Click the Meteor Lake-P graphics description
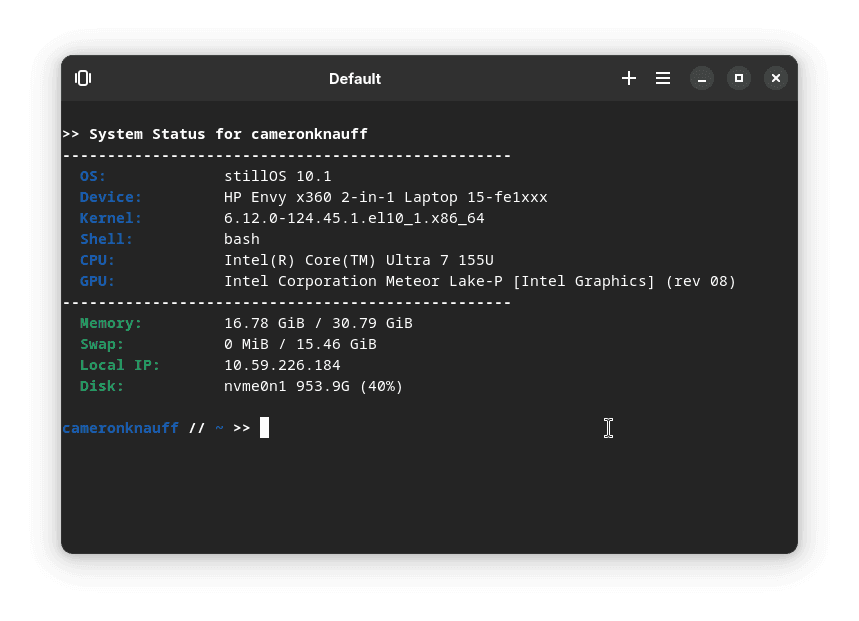The image size is (859, 621). pos(480,281)
